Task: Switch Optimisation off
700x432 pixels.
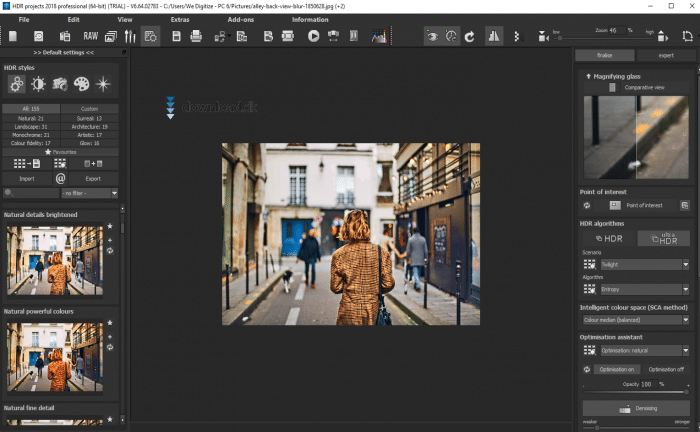Action: coord(666,370)
